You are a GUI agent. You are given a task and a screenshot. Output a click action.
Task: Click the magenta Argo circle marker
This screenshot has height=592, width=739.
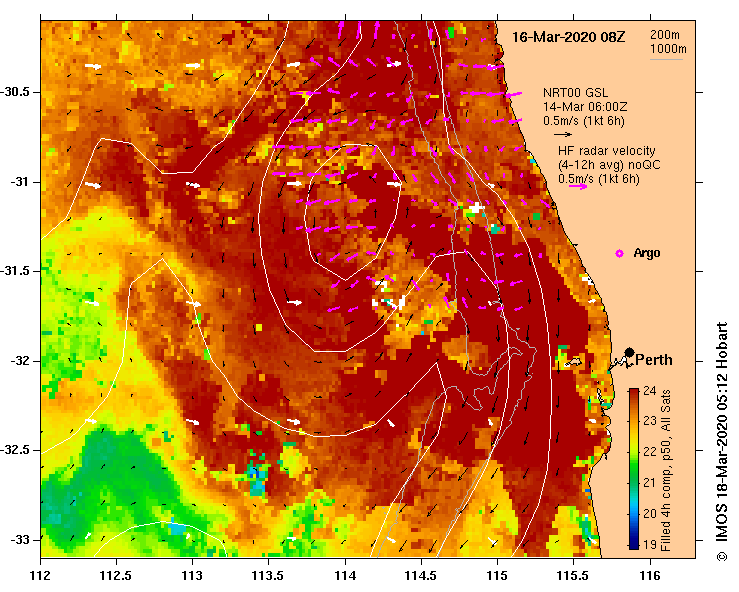(619, 254)
